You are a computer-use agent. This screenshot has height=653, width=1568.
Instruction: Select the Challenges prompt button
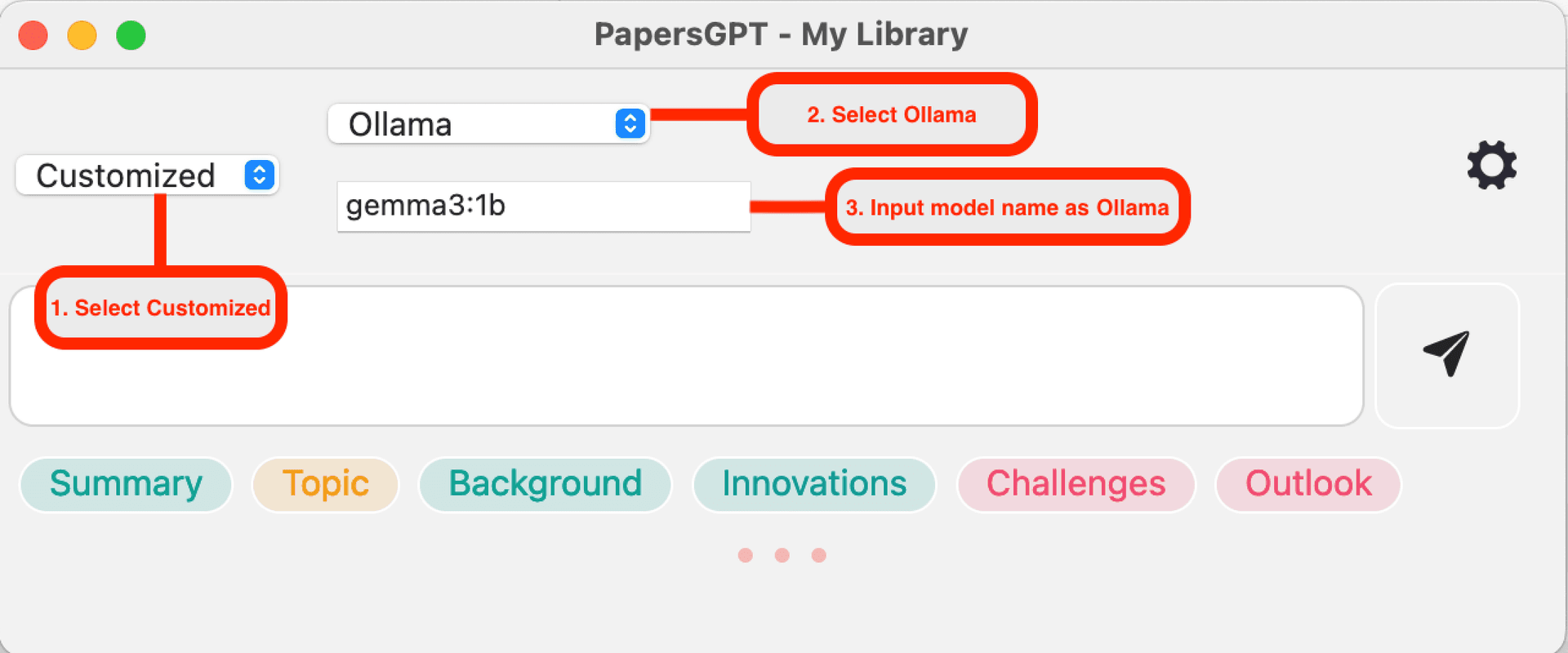[1076, 484]
